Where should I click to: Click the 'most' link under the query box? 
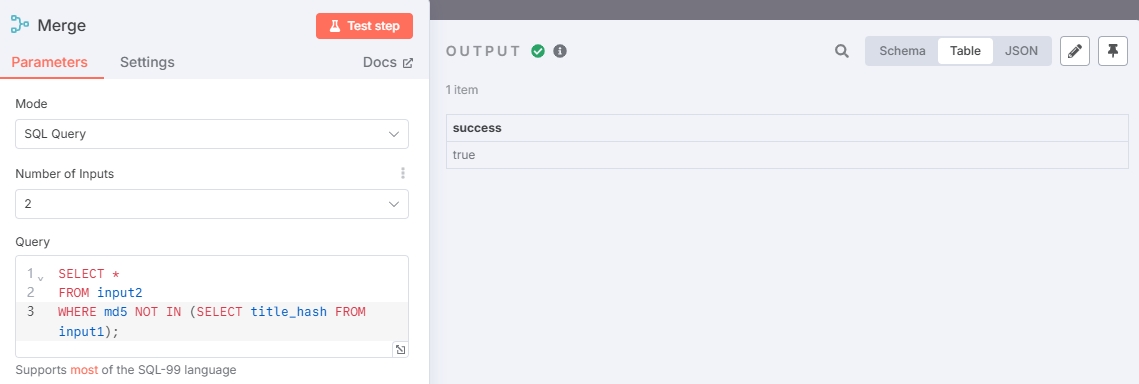[84, 369]
